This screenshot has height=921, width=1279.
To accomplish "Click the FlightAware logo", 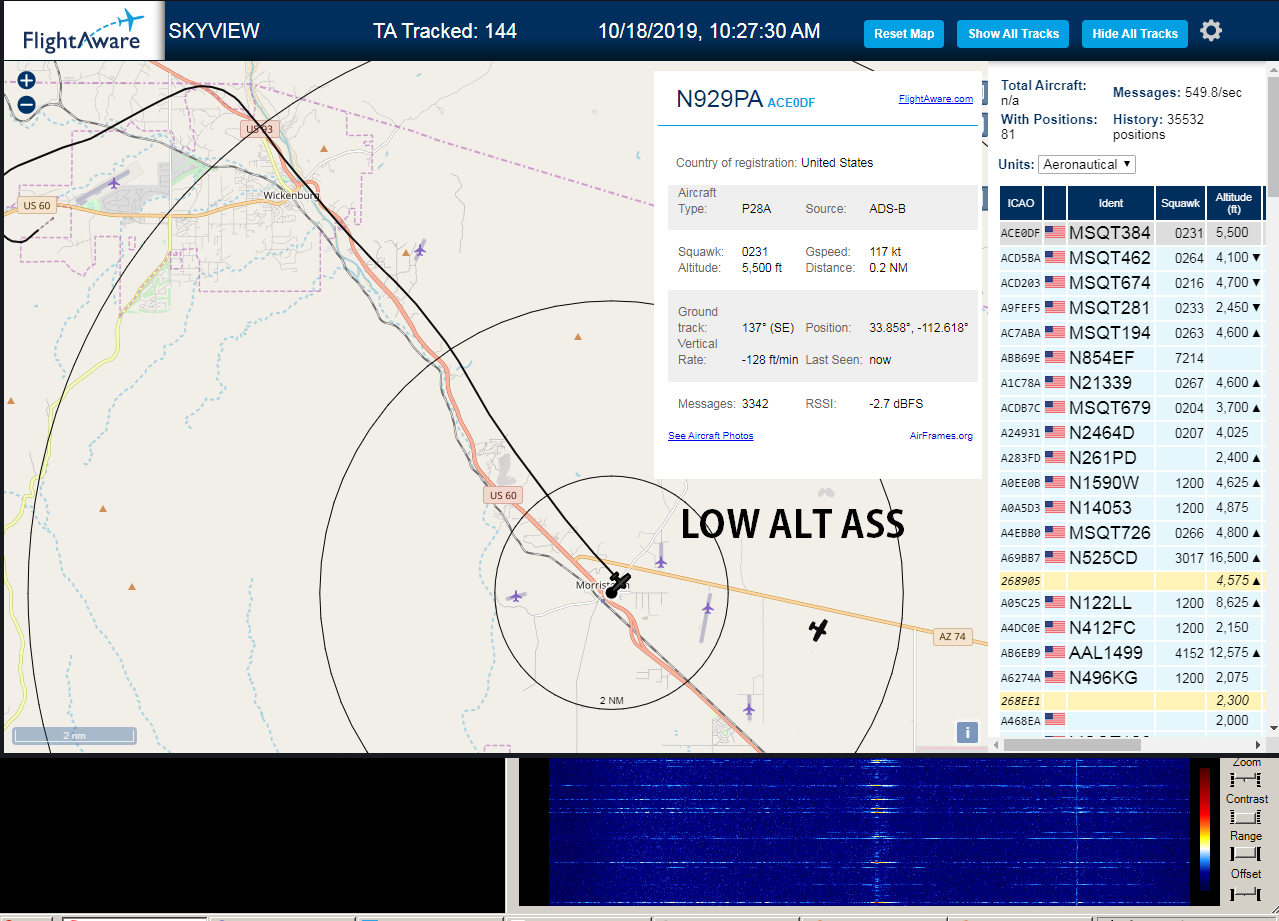I will point(82,32).
